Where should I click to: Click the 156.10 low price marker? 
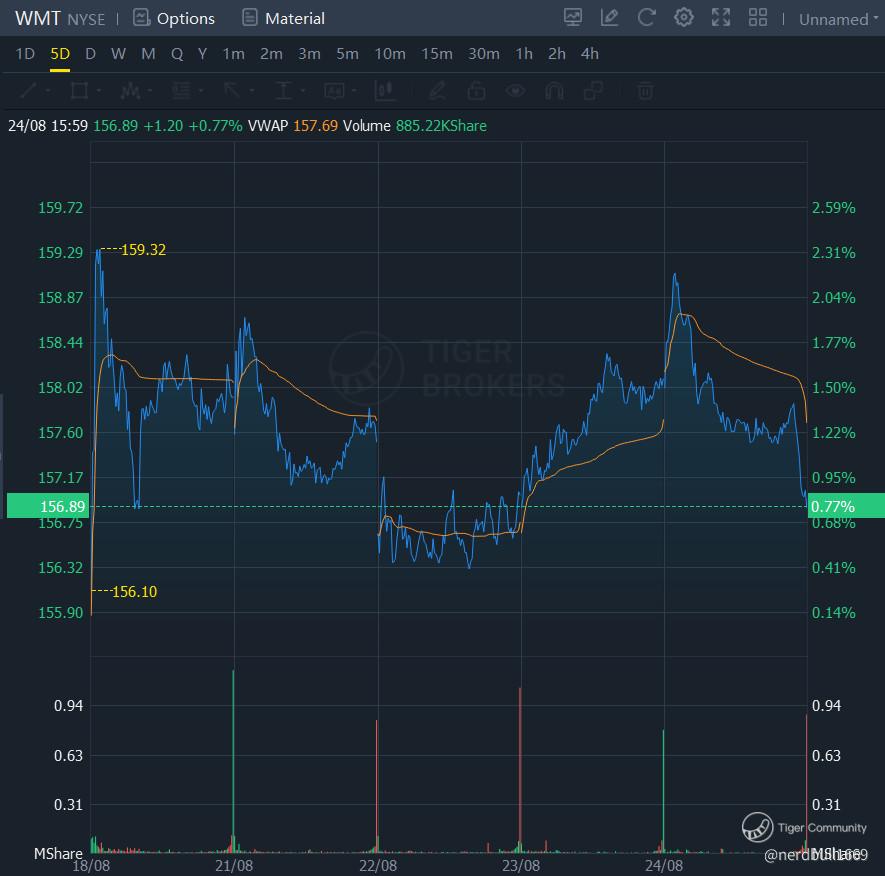[x=134, y=592]
